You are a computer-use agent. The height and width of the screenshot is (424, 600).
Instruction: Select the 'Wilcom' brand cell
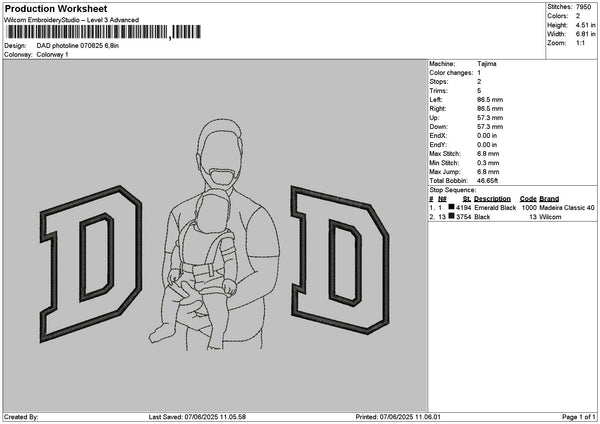(550, 217)
